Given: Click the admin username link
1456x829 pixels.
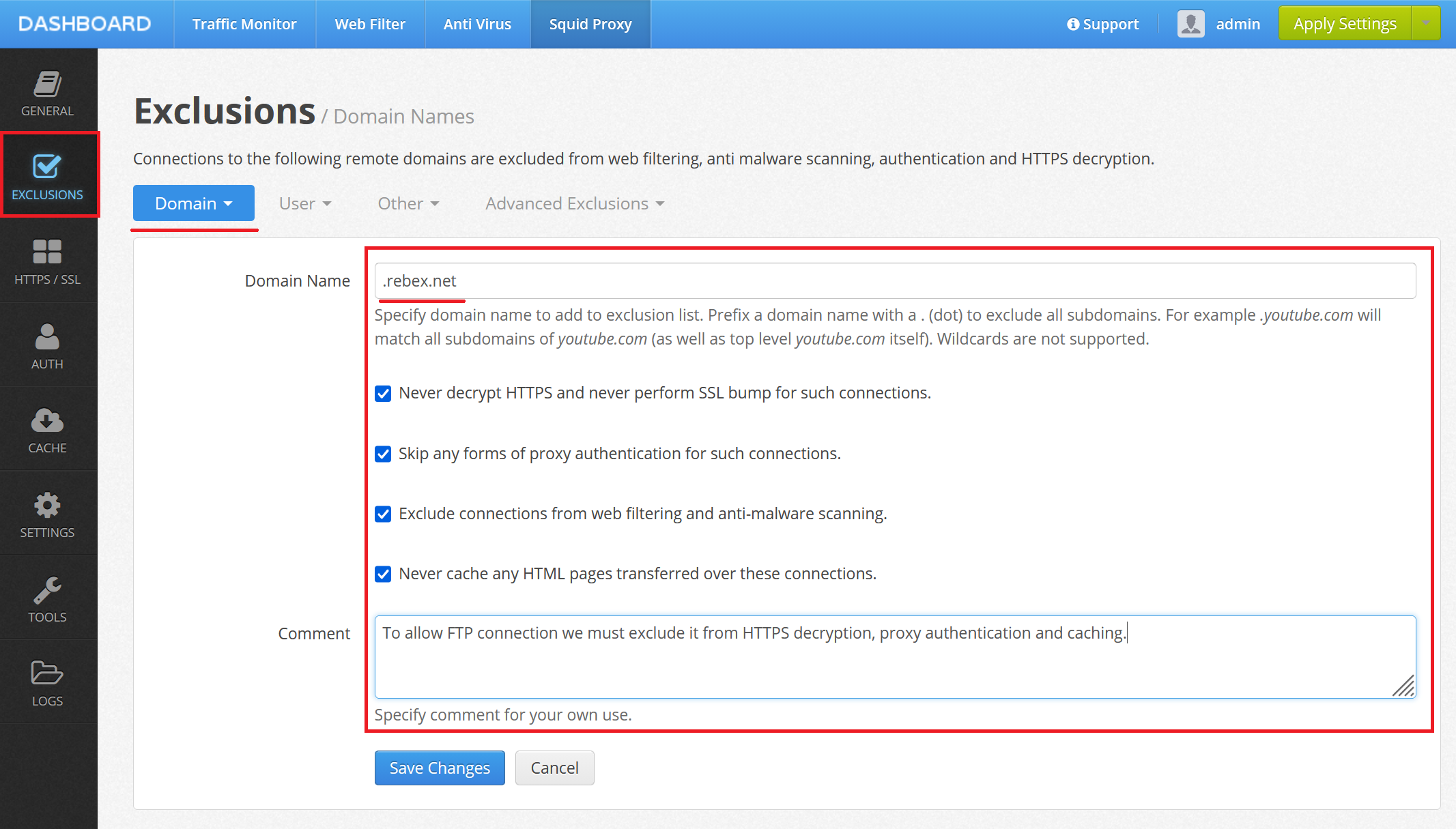Looking at the screenshot, I should click(1238, 24).
